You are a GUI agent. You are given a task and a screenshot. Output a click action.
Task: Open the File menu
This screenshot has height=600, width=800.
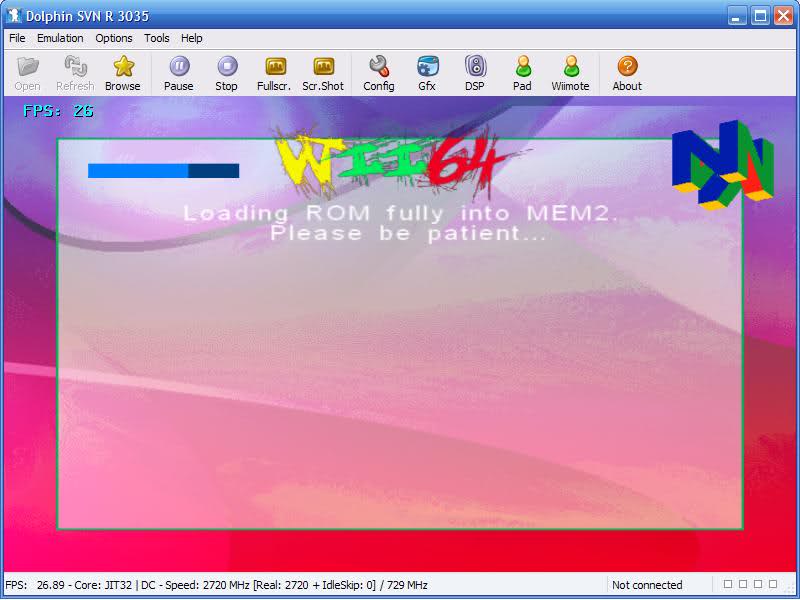pos(17,38)
